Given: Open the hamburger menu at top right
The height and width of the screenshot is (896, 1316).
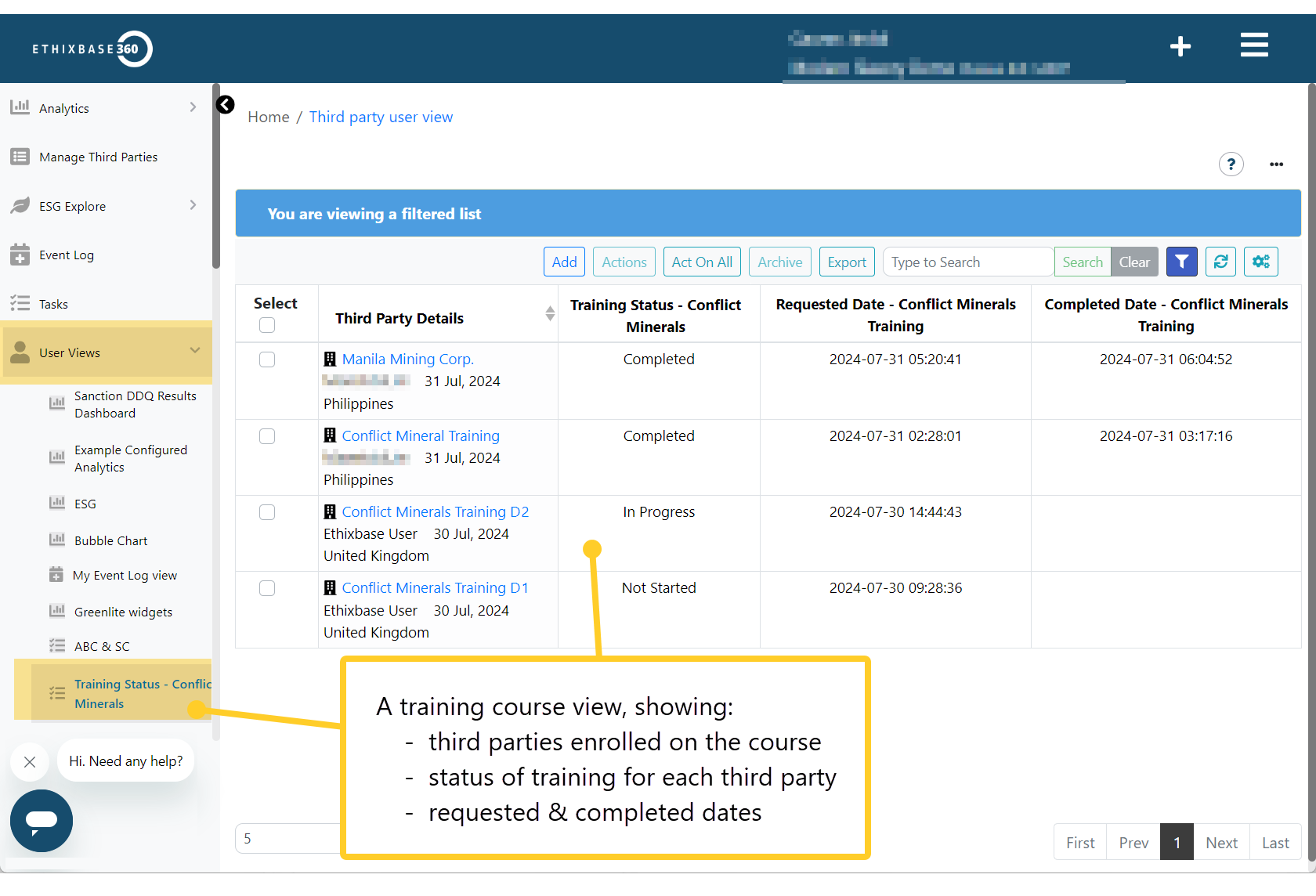Looking at the screenshot, I should [x=1253, y=45].
